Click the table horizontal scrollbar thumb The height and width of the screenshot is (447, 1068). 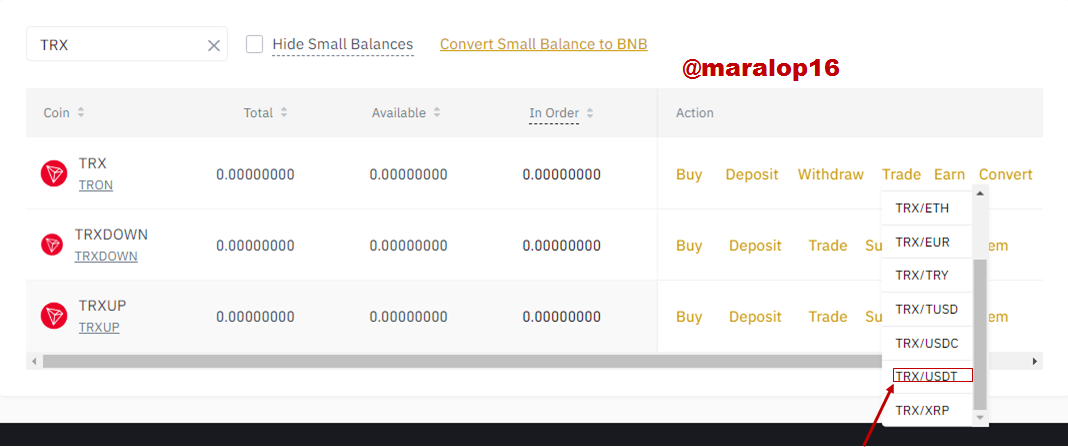tap(463, 360)
